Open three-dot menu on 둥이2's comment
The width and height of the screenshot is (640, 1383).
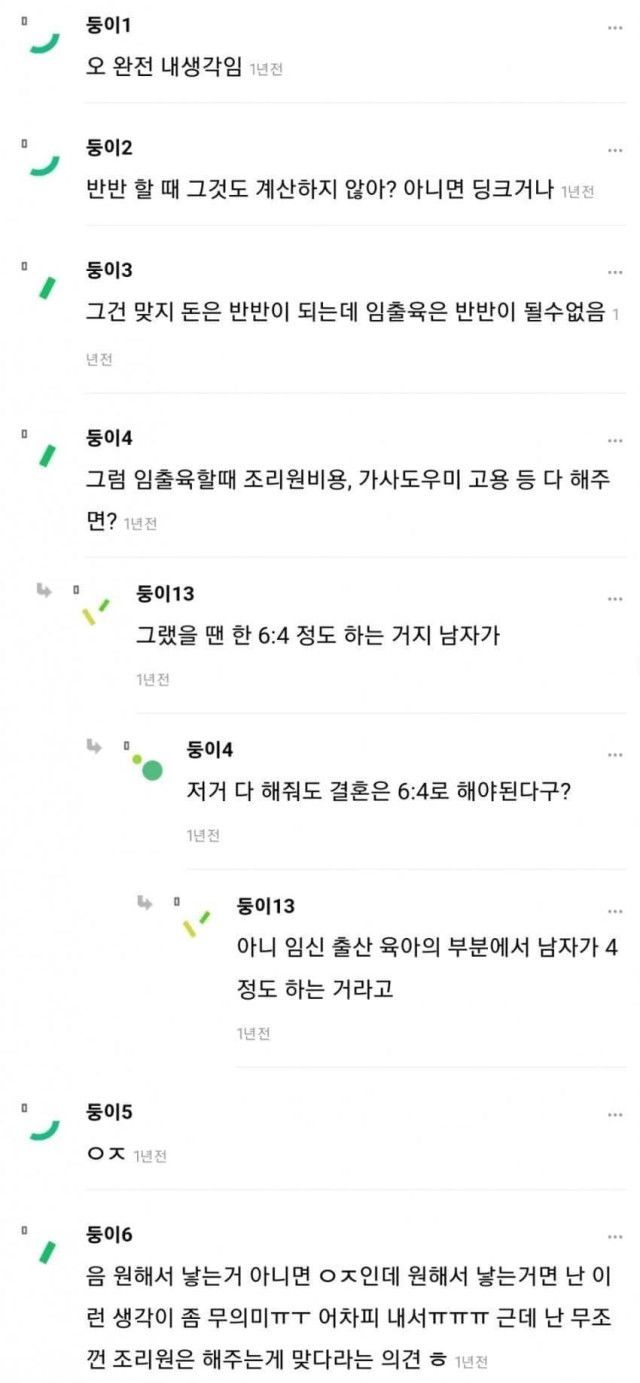point(615,150)
